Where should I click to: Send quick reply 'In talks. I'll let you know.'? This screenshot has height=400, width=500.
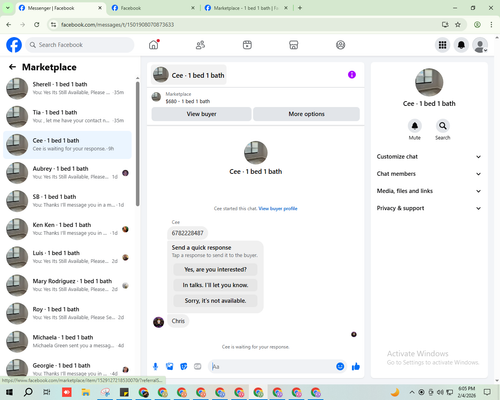coord(215,285)
